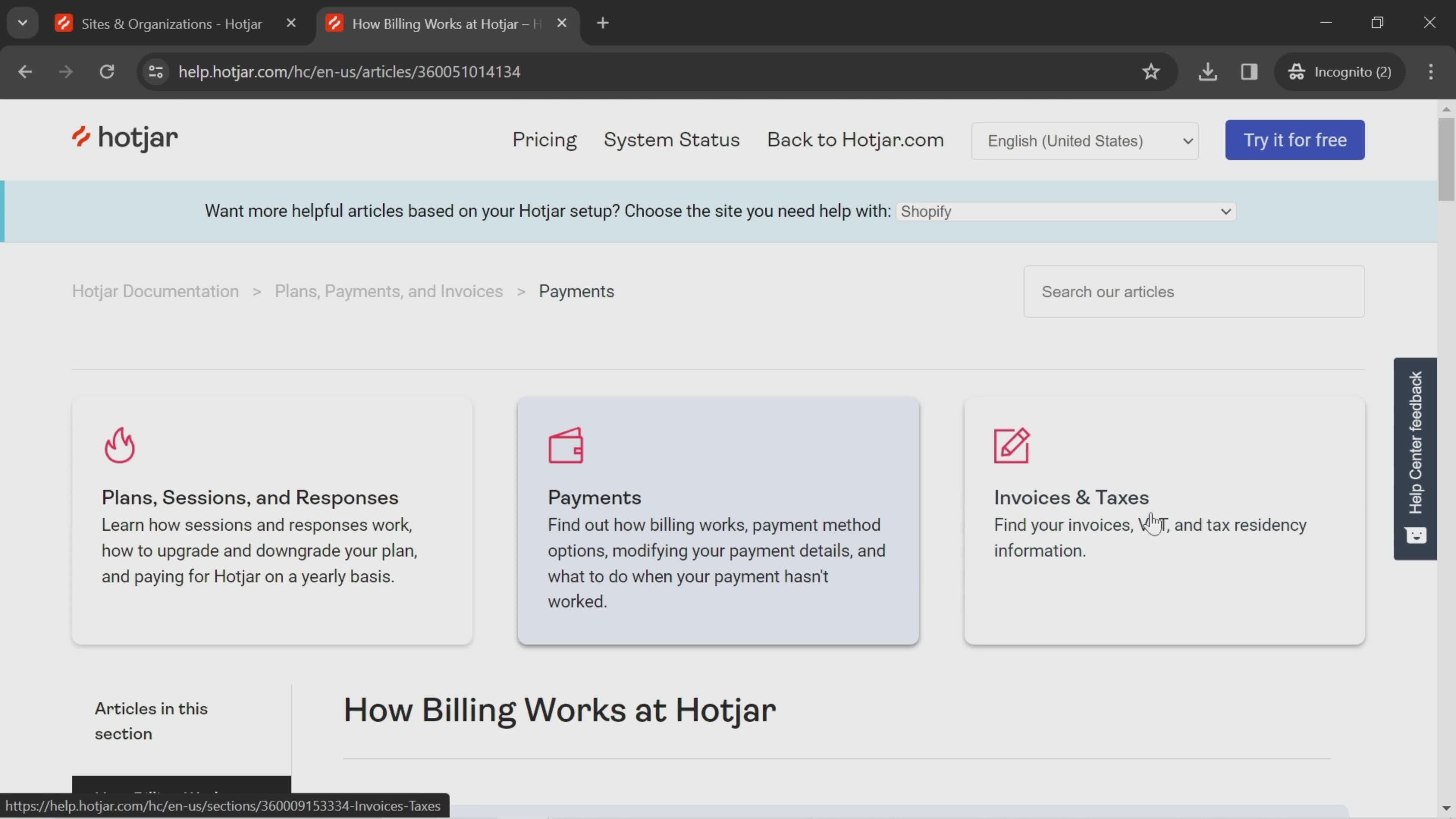Click the Payments breadcrumb
Viewport: 1456px width, 819px height.
576,291
